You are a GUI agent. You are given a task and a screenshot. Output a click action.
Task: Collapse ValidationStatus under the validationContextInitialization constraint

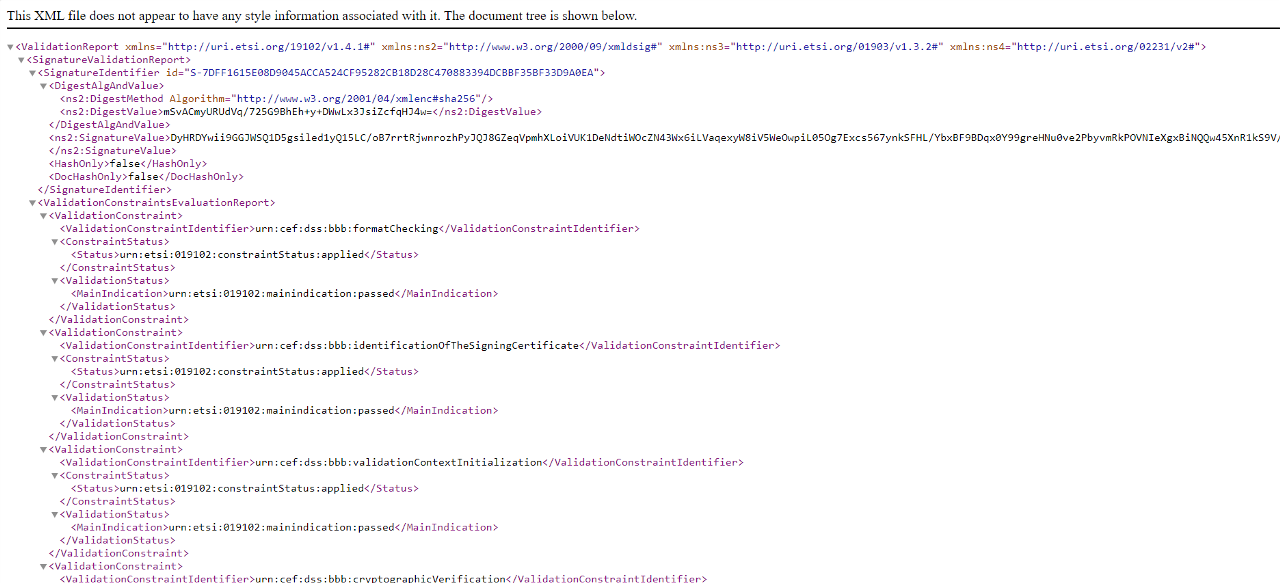click(55, 515)
